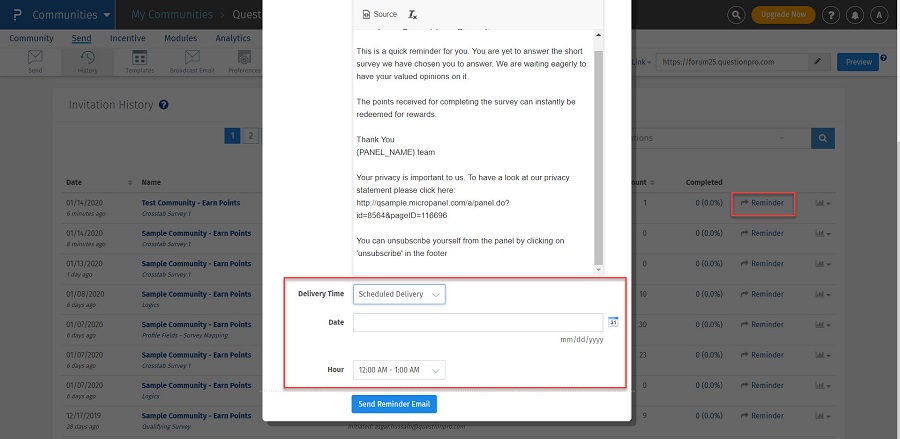
Task: Switch to the Modules tab
Action: pos(181,38)
